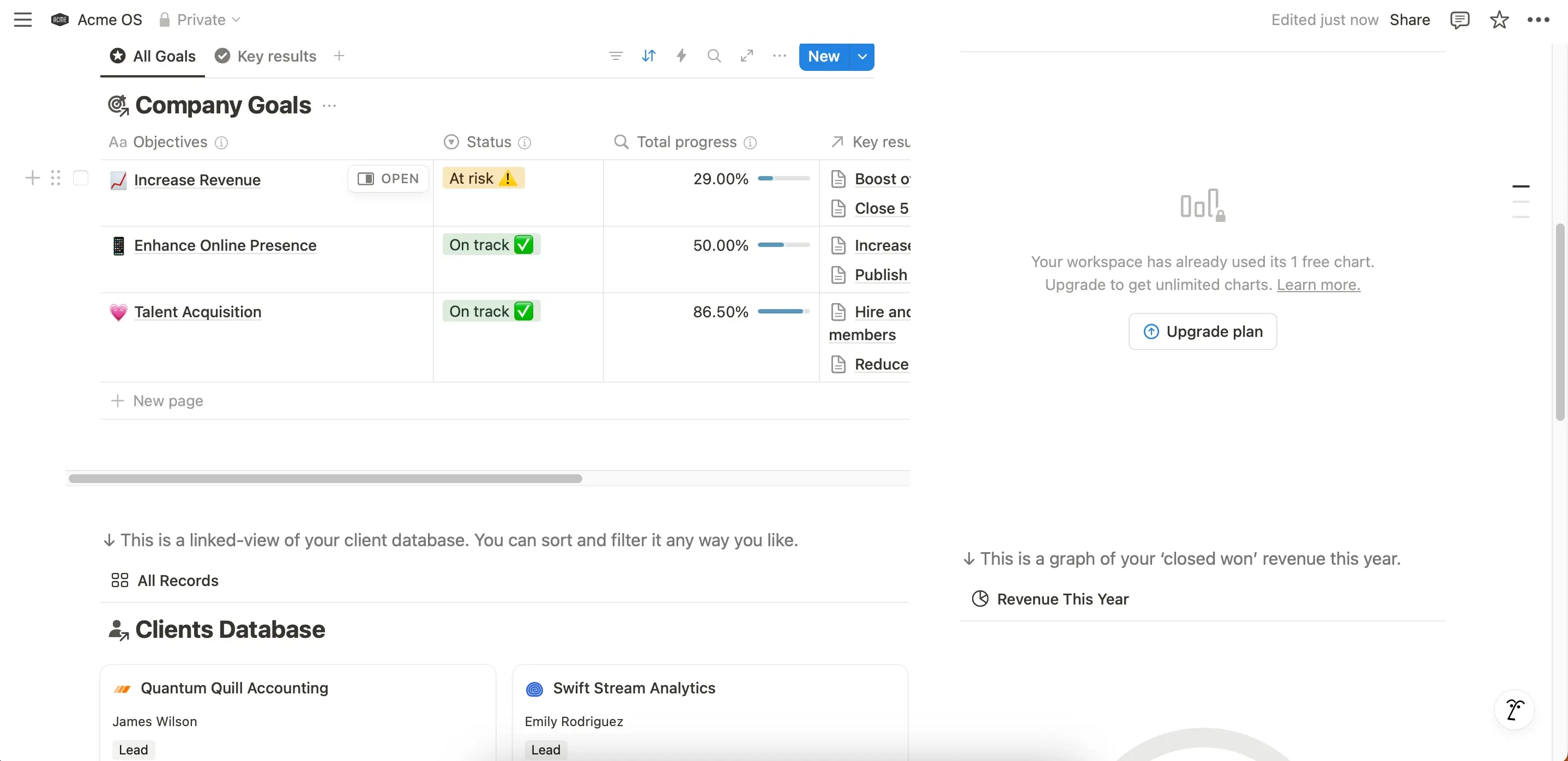
Task: Click the Swift Stream Analytics logo icon
Action: (x=534, y=688)
